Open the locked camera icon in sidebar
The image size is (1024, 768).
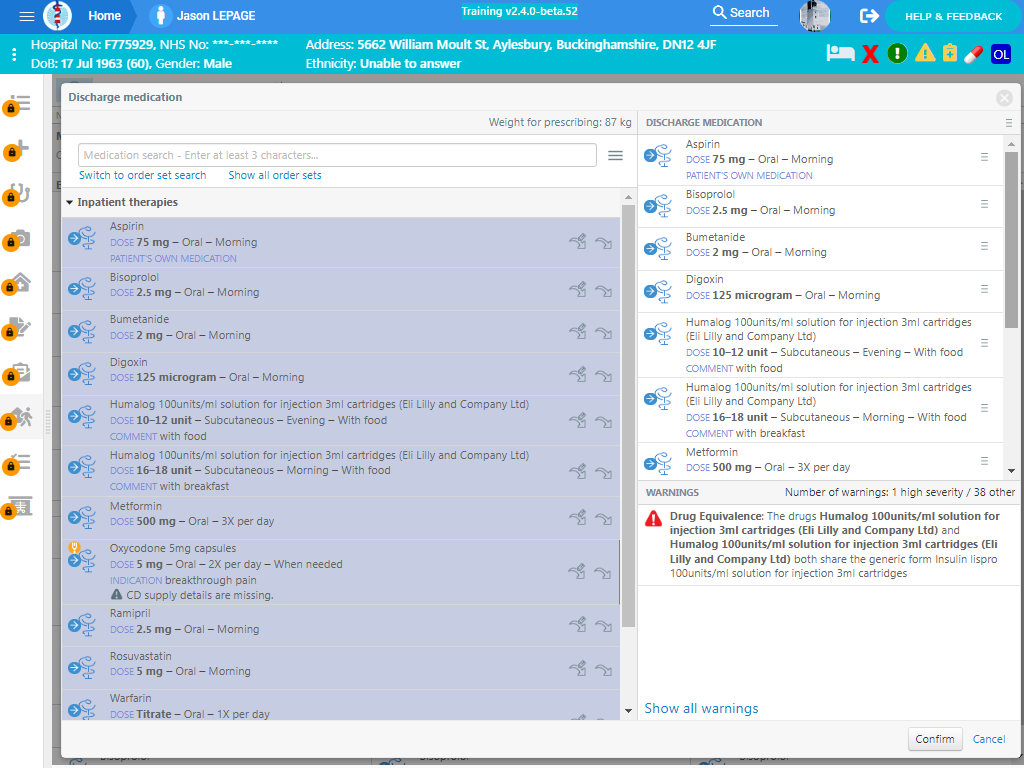[18, 240]
